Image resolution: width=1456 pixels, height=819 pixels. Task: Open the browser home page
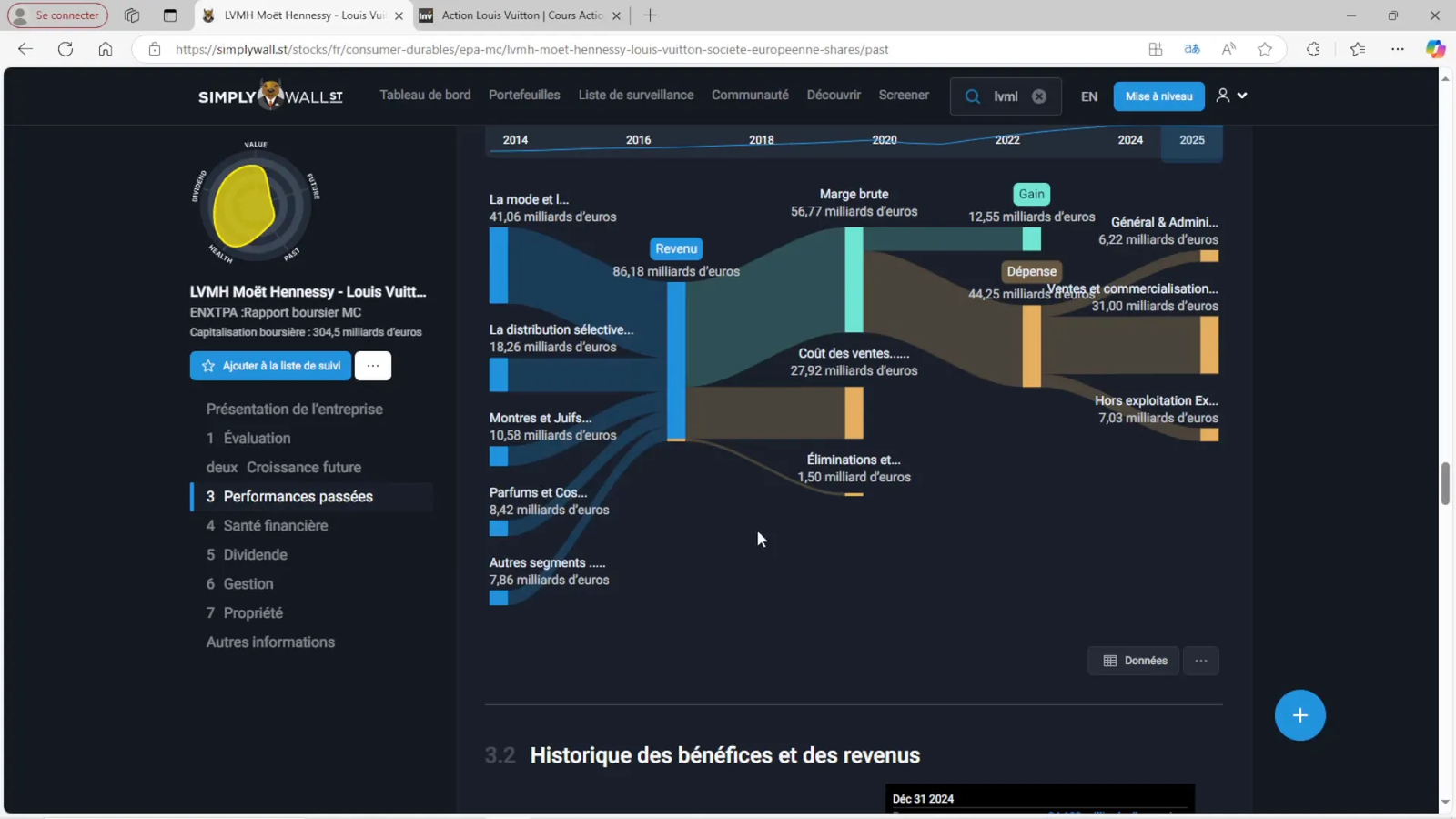[x=106, y=49]
